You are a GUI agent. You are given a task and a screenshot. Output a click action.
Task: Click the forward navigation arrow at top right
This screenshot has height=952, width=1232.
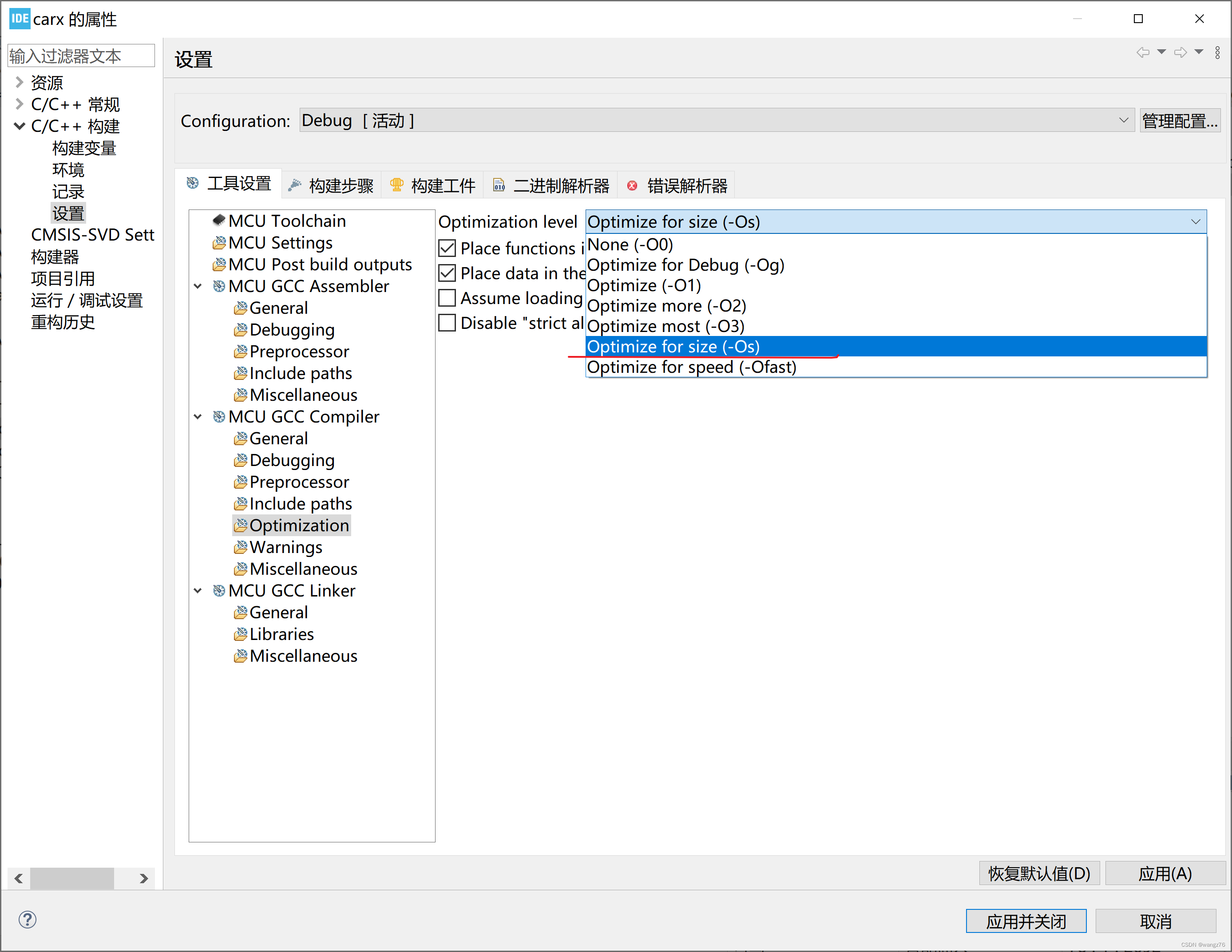(x=1181, y=52)
